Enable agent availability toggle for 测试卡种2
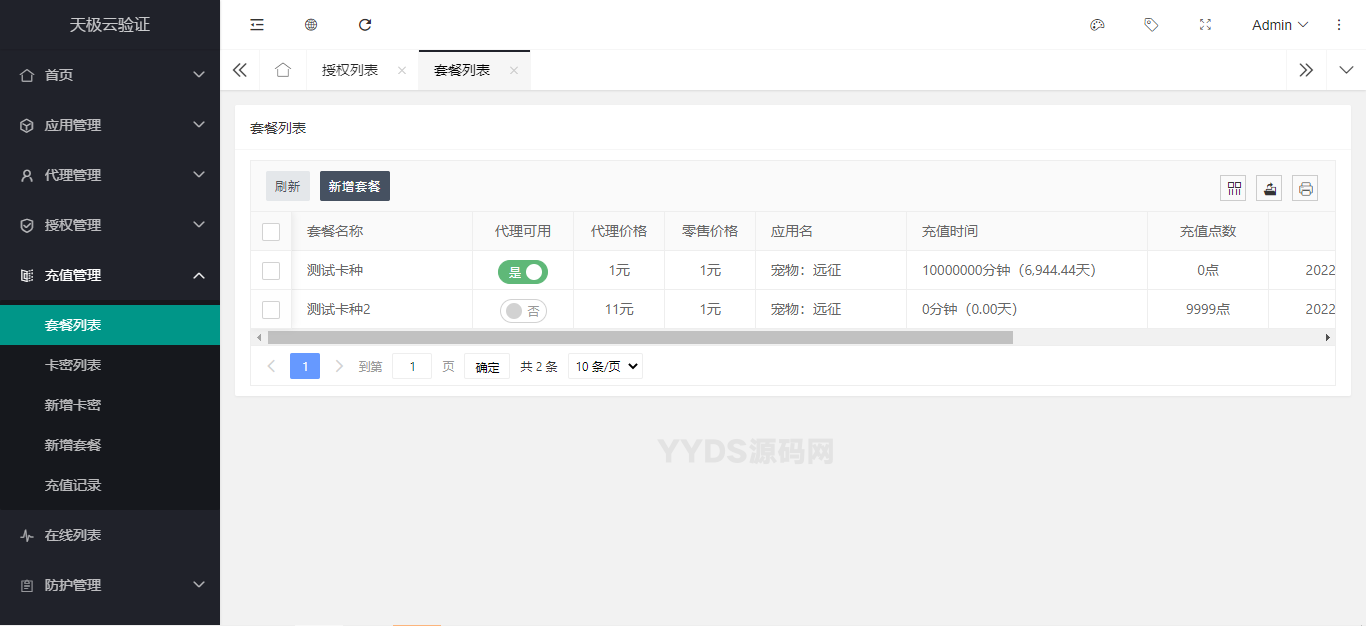Image resolution: width=1366 pixels, height=626 pixels. pos(523,311)
